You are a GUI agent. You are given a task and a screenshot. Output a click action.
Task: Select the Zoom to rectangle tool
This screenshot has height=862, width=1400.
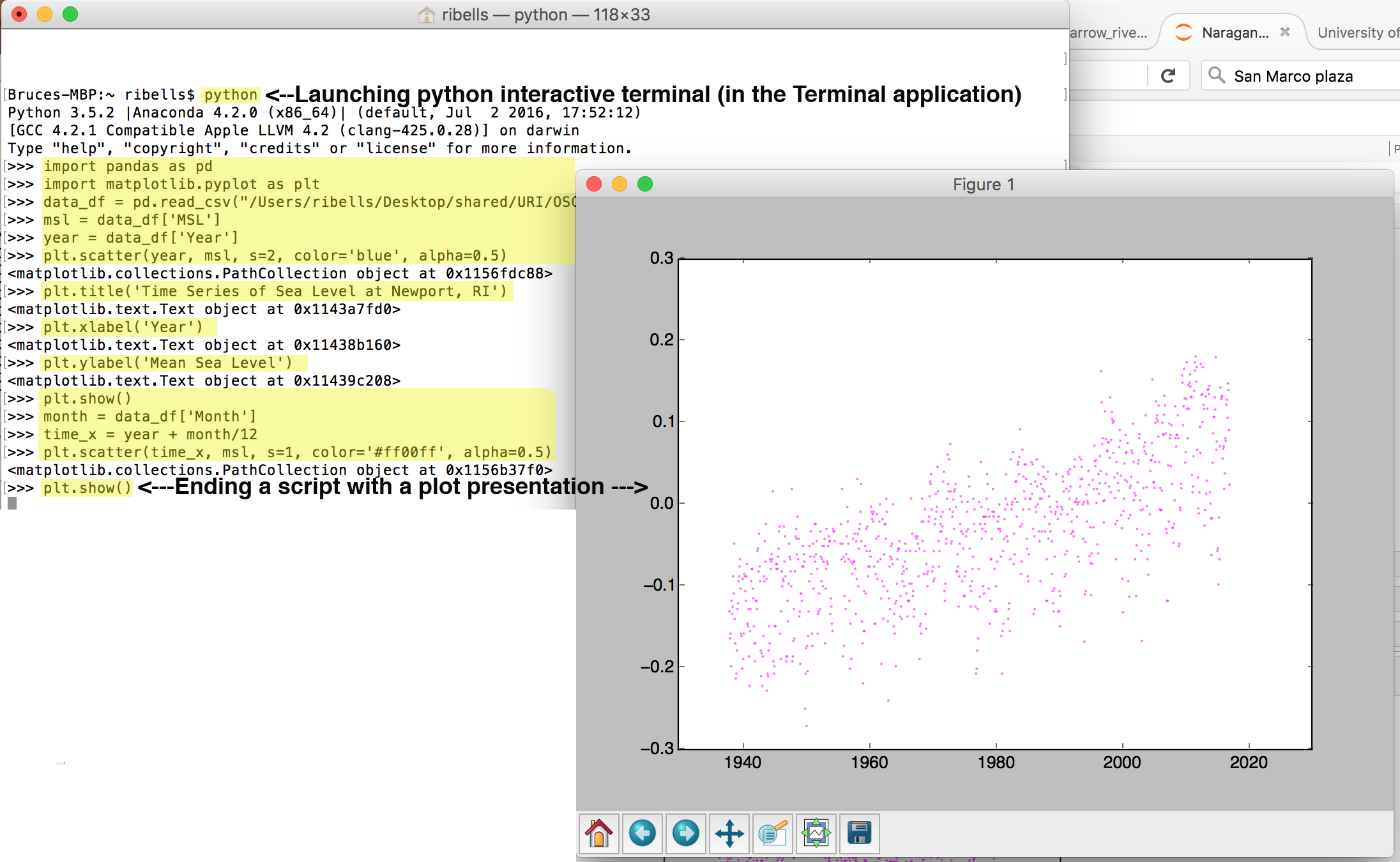click(x=772, y=833)
